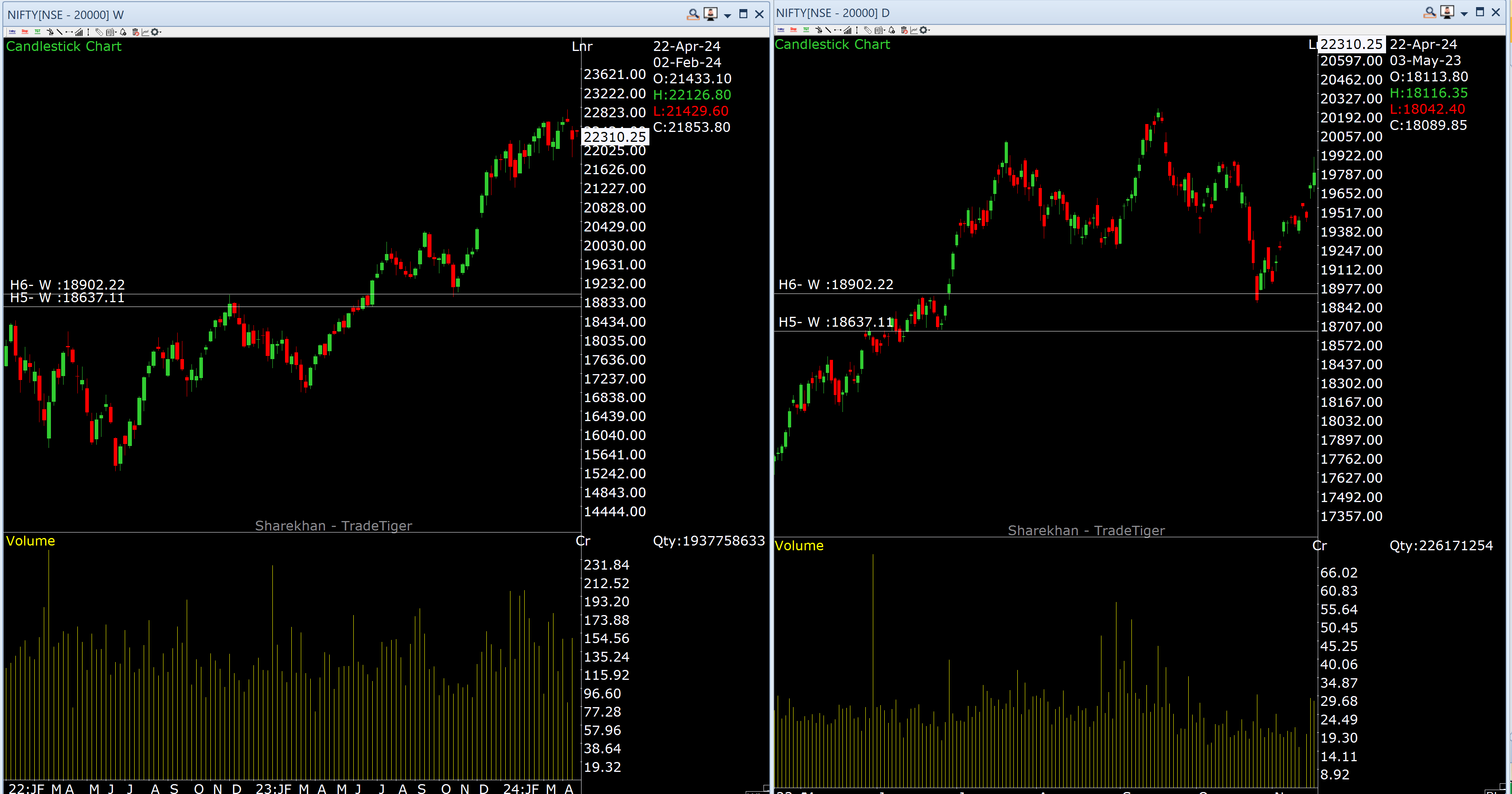Click the line chart studies icon in weekly toolbar
The height and width of the screenshot is (794, 1512).
145,32
